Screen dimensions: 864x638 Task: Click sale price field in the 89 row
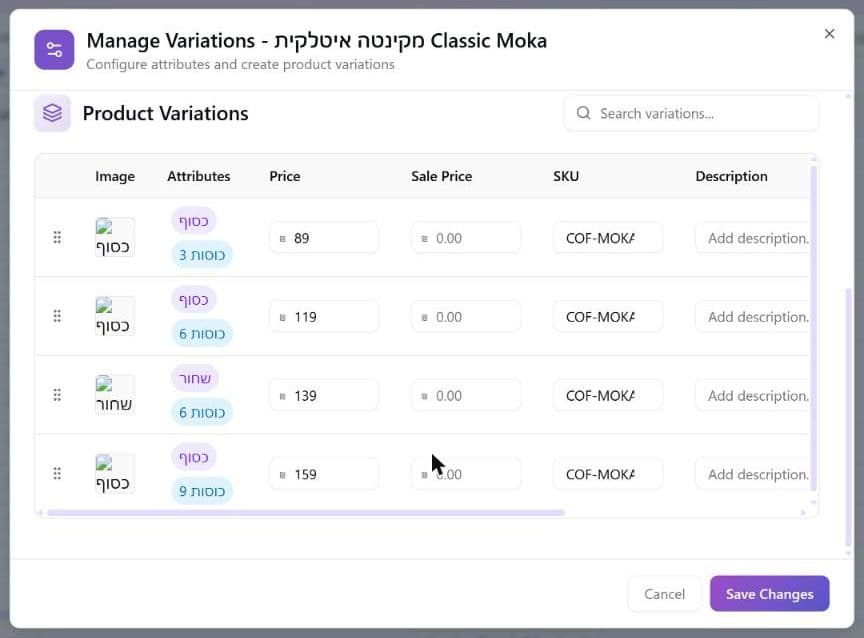coord(466,238)
